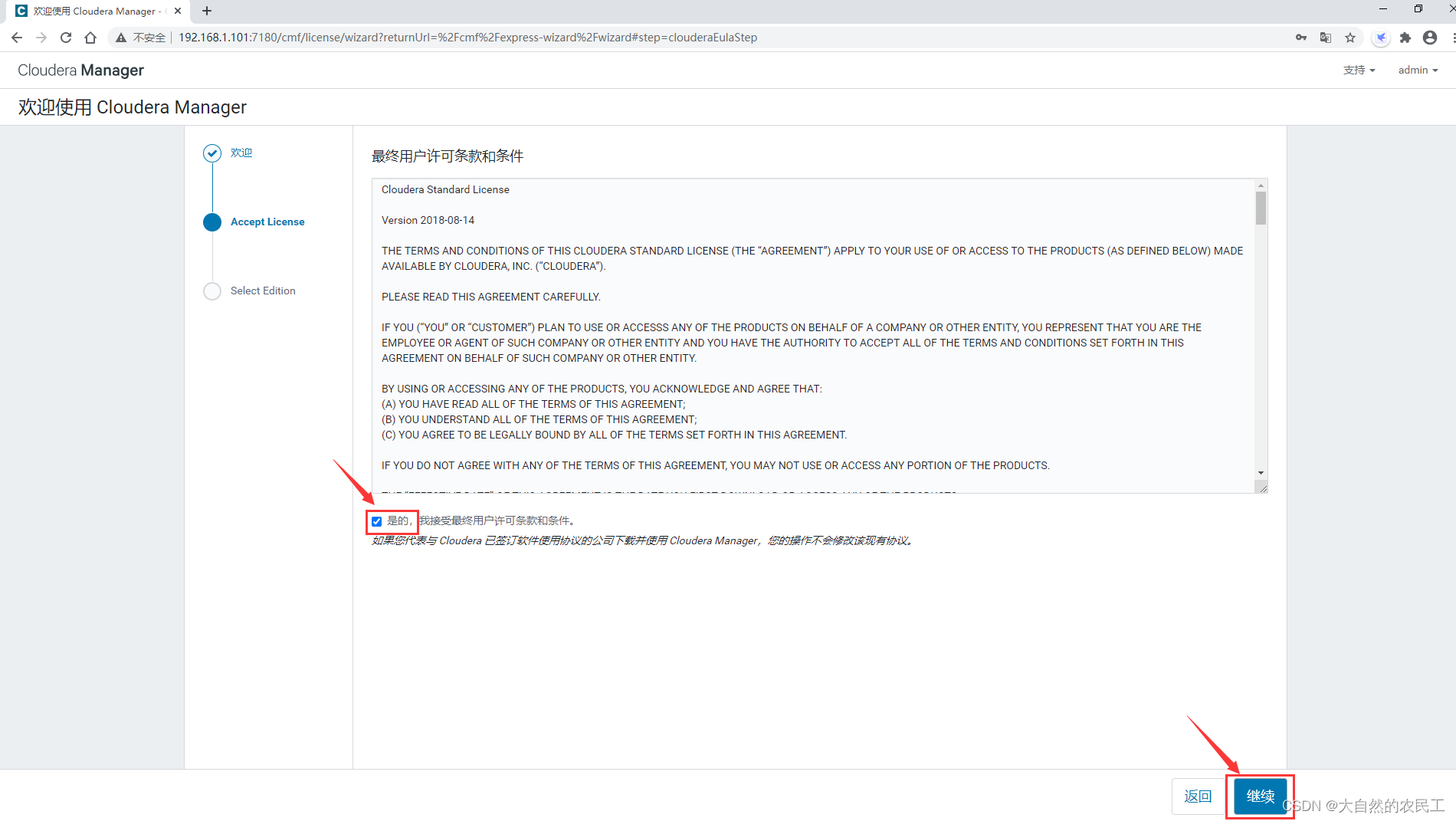Click the browser forward arrow
Viewport: 1456px width, 821px height.
pyautogui.click(x=41, y=38)
